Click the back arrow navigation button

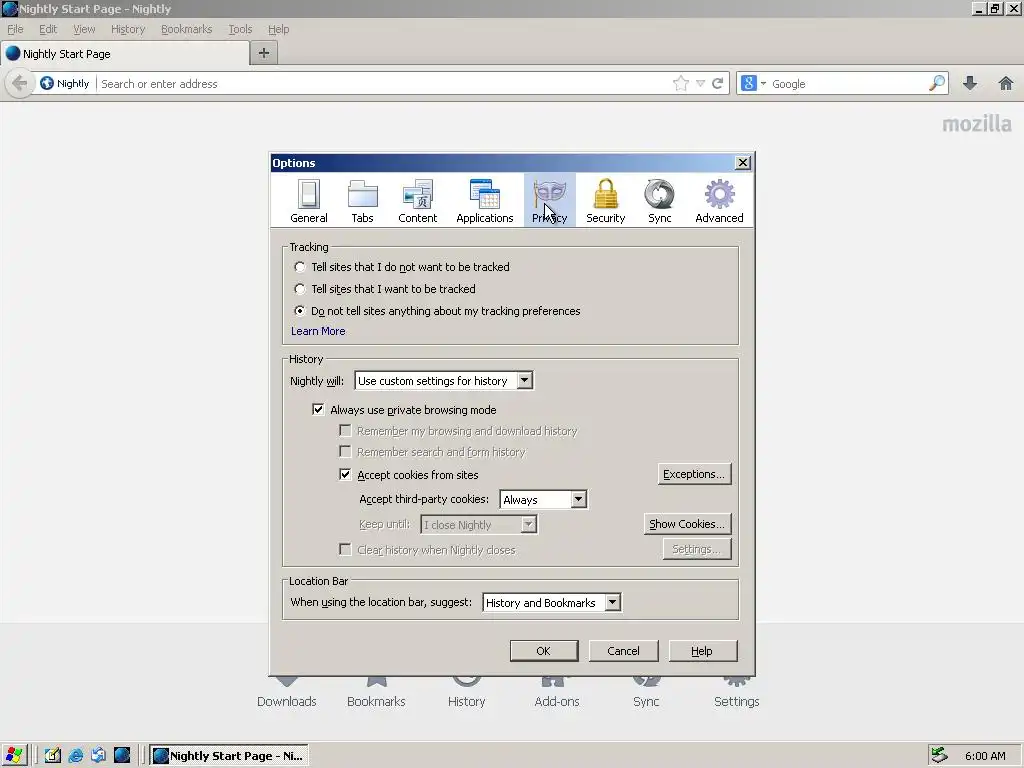[20, 84]
